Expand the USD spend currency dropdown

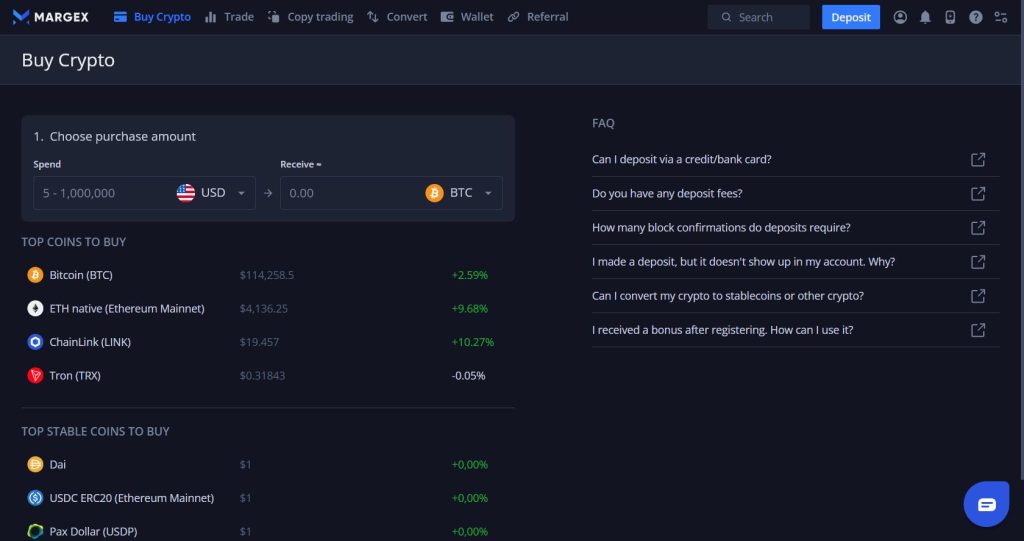tap(241, 193)
